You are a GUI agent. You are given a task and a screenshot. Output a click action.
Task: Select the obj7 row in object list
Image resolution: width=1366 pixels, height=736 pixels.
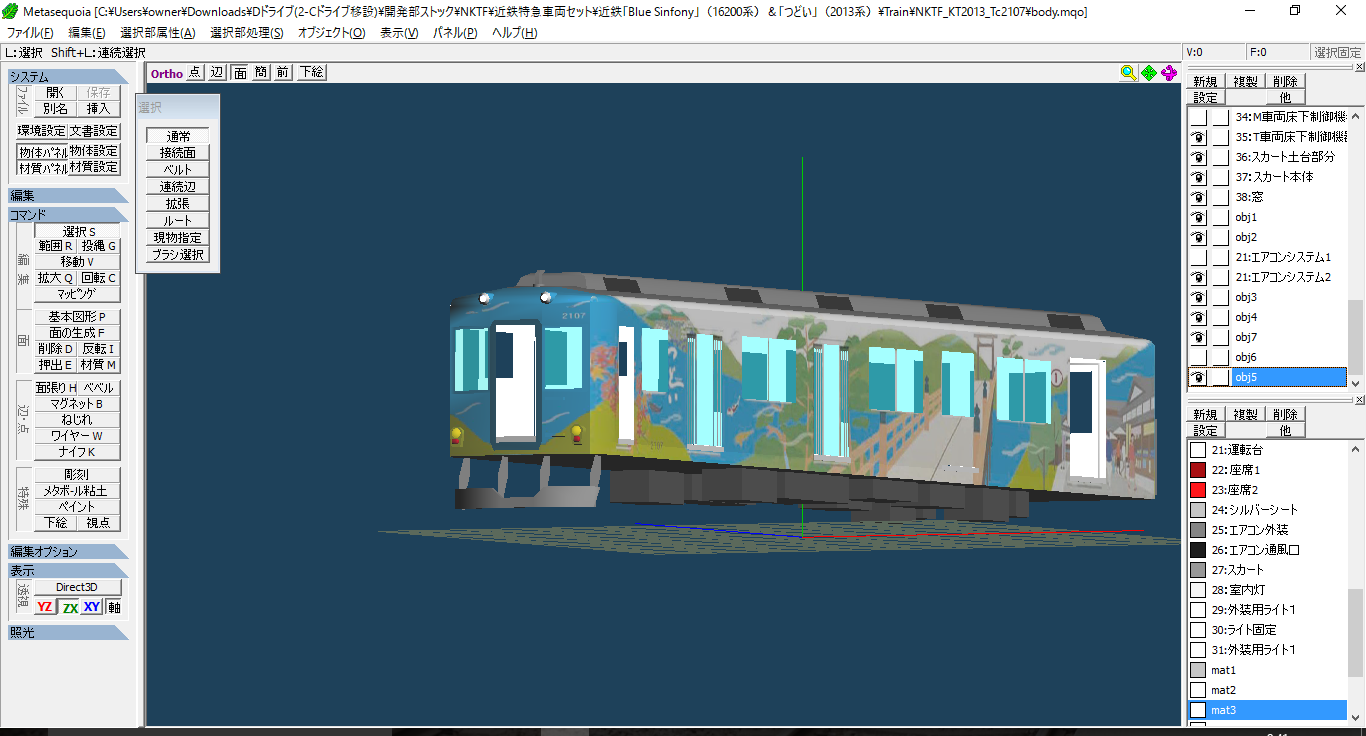click(1267, 337)
